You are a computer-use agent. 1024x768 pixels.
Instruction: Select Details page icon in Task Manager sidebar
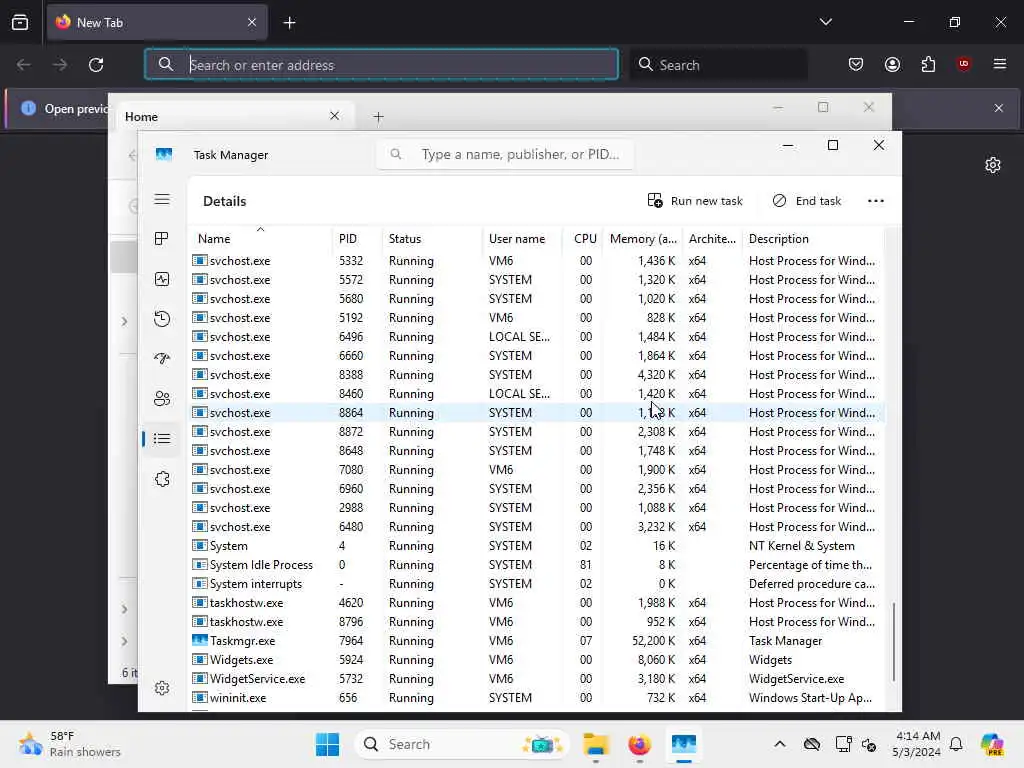pos(162,439)
